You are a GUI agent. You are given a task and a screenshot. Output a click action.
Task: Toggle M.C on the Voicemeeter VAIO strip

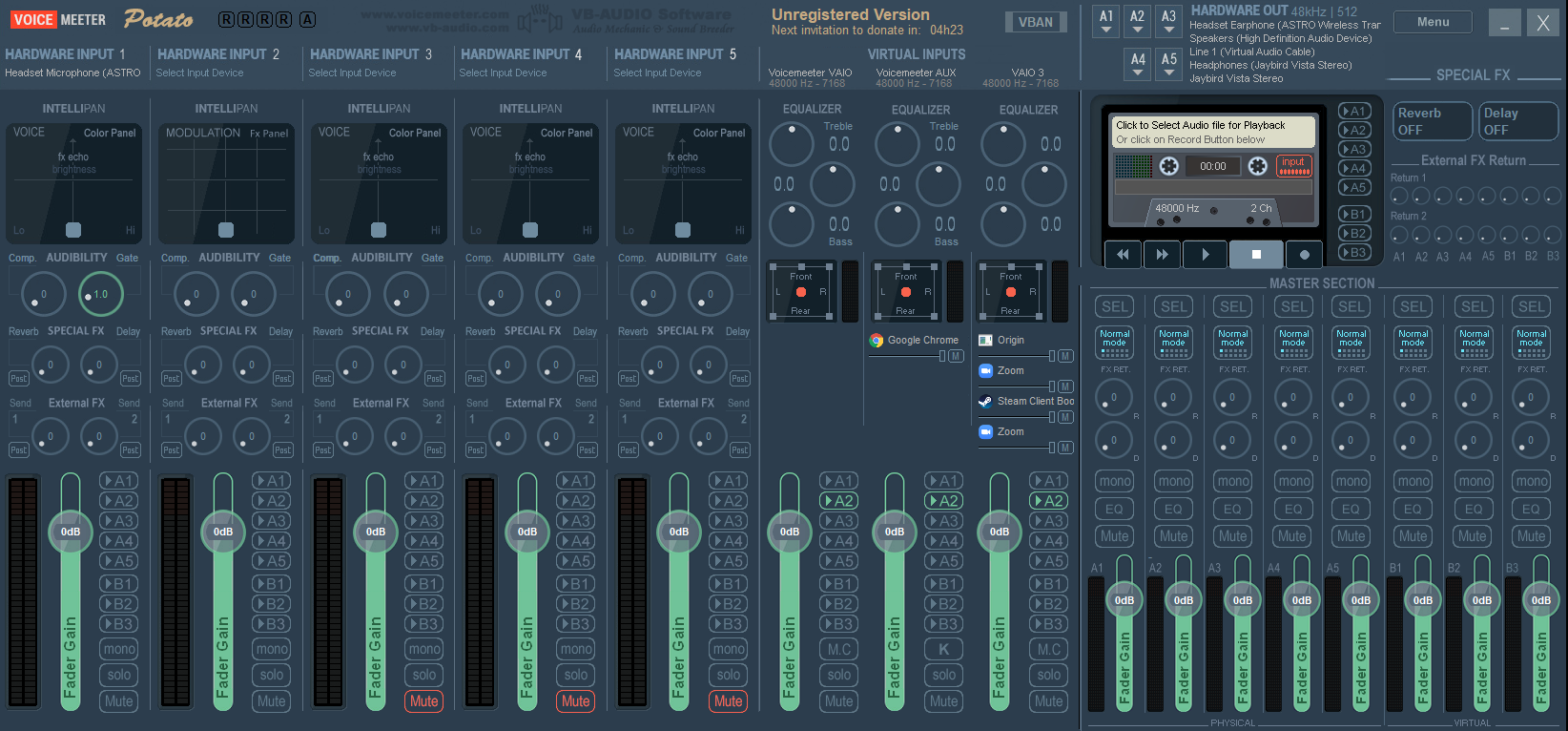point(838,649)
